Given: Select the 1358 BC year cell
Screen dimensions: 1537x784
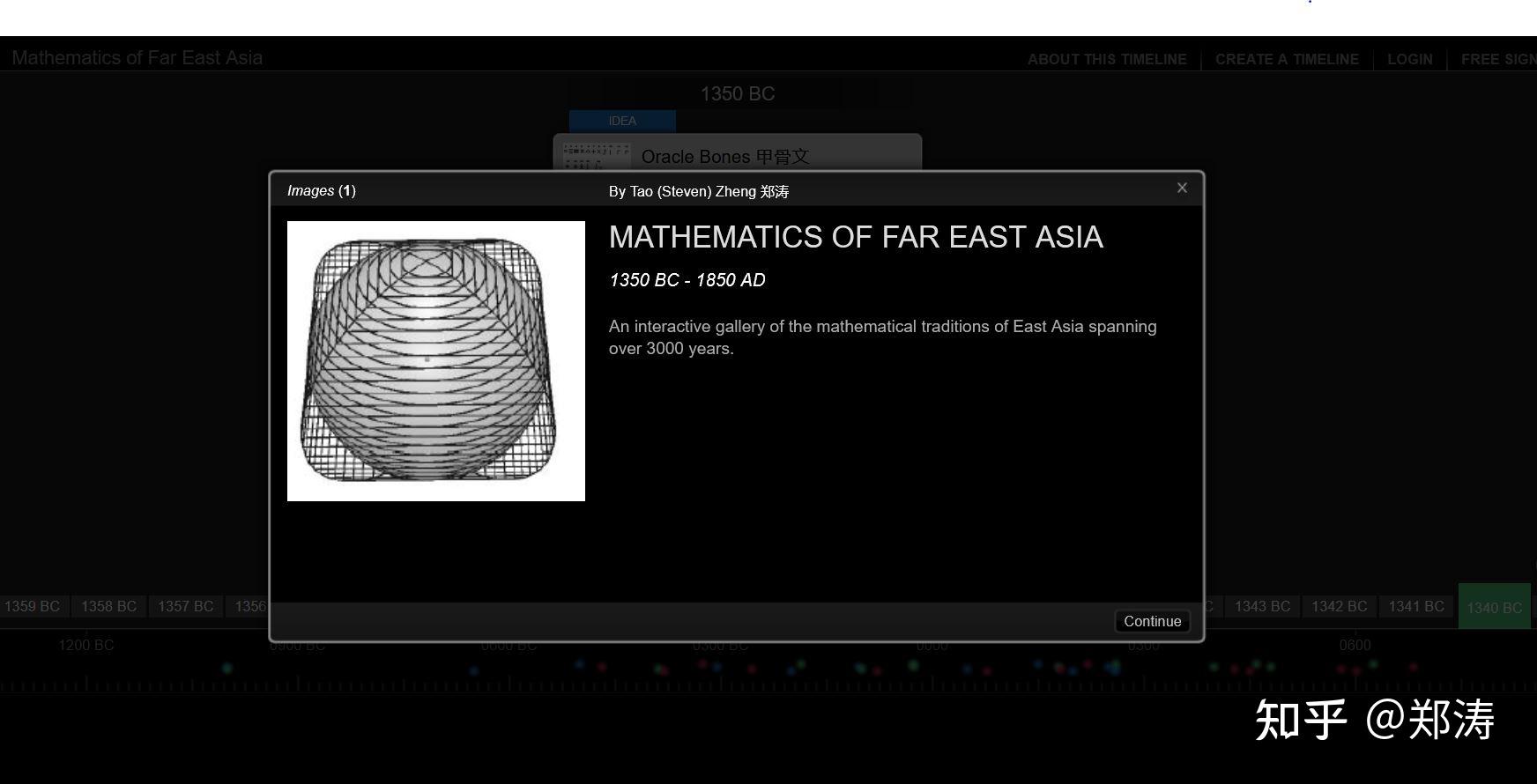Looking at the screenshot, I should tap(108, 606).
